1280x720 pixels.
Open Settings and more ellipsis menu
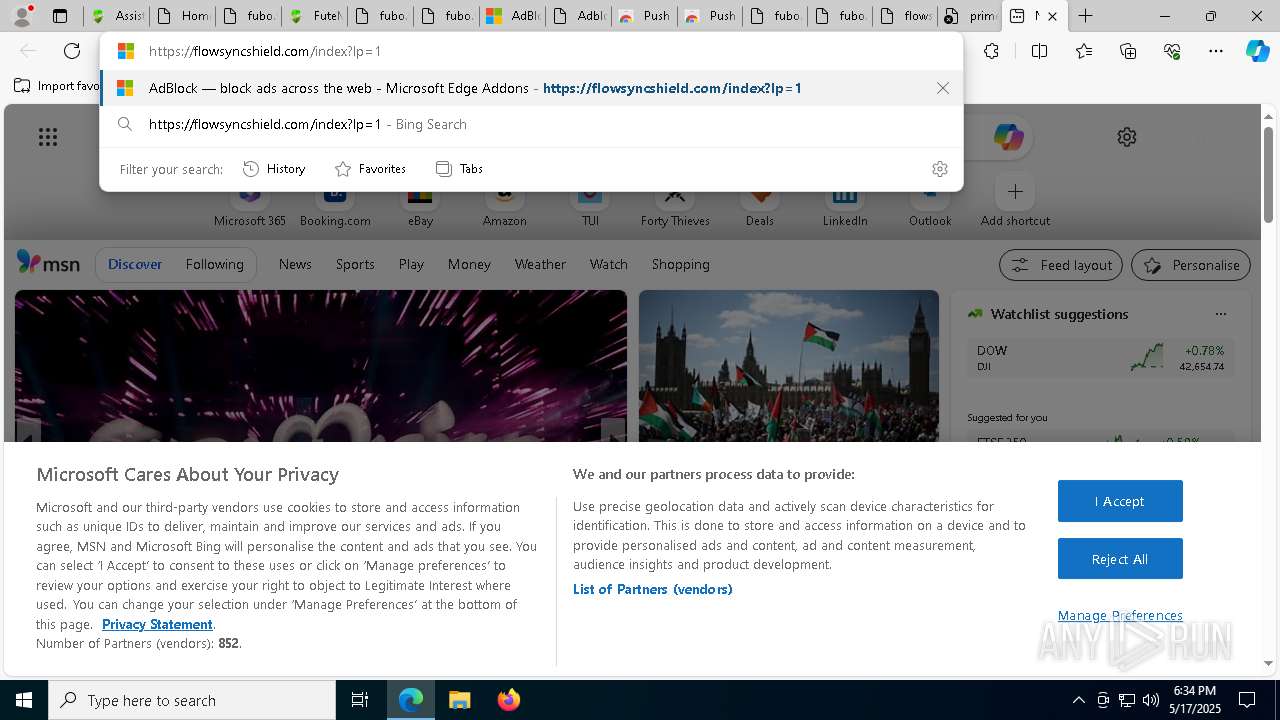[x=1216, y=51]
